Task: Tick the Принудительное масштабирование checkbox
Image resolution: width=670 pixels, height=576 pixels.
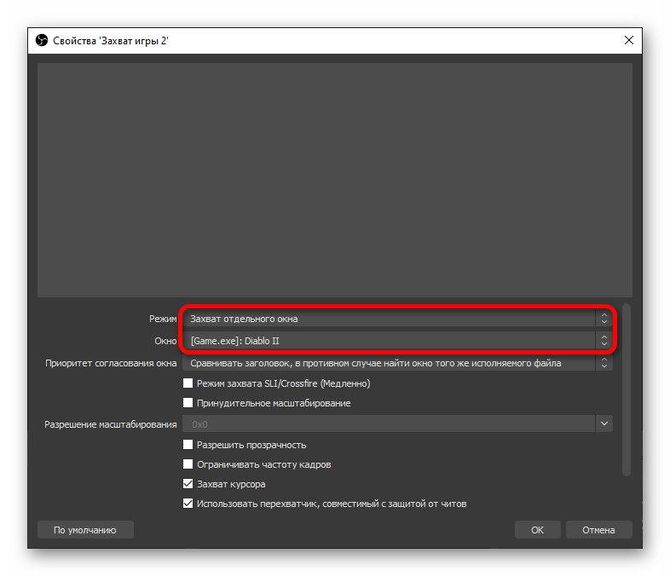Action: [x=188, y=403]
